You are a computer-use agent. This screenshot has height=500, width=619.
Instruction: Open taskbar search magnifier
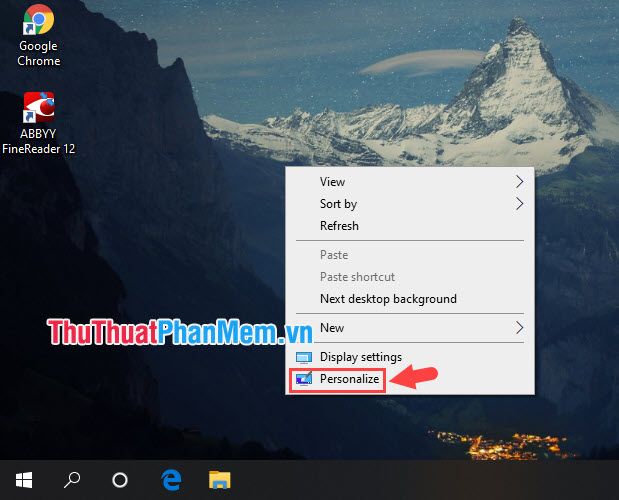(x=72, y=480)
